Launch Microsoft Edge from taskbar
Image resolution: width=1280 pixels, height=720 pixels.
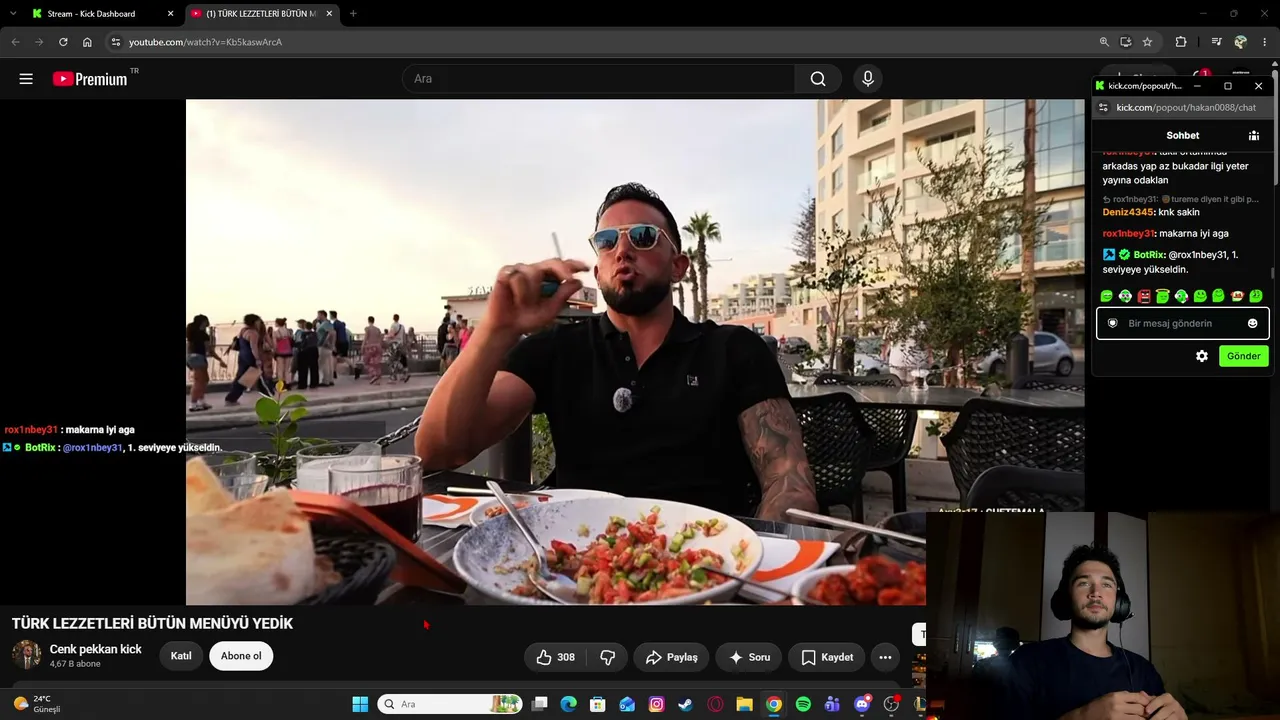(569, 704)
